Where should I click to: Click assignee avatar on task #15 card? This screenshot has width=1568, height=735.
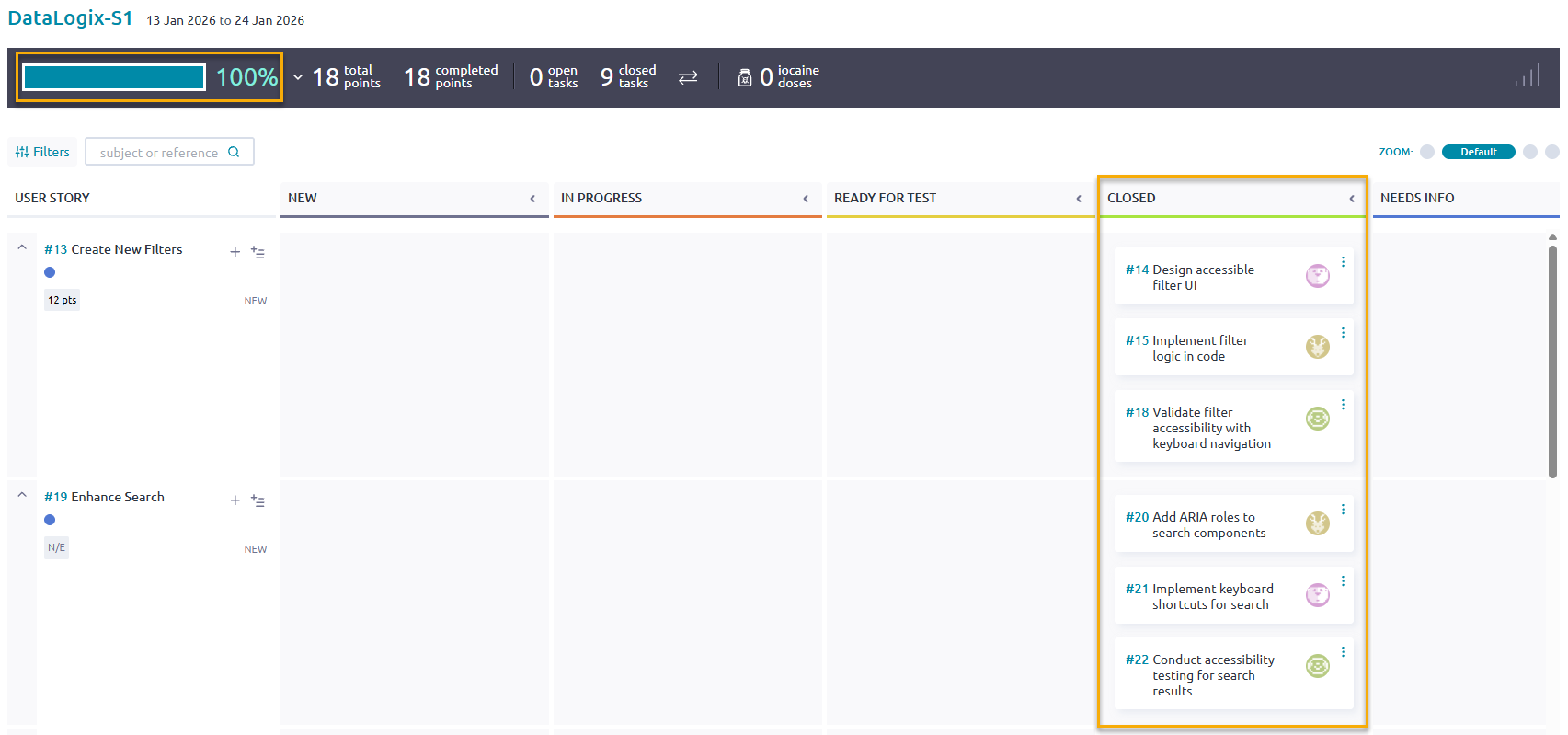point(1317,347)
